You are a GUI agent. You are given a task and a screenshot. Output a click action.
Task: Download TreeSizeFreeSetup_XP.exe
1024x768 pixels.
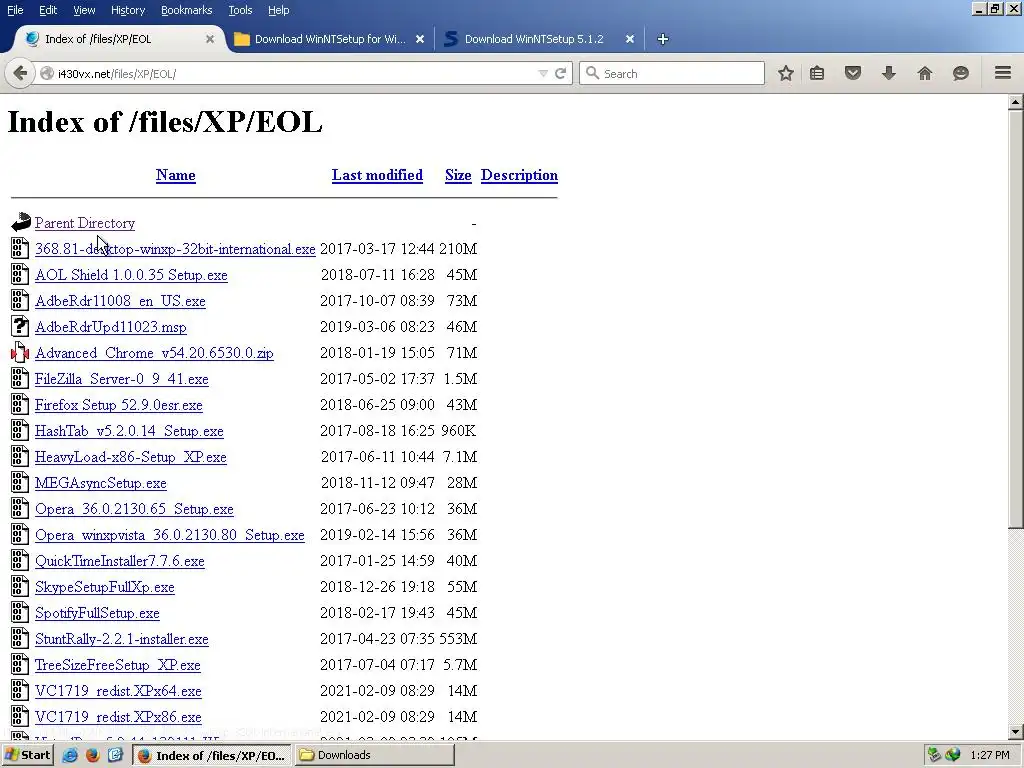pos(118,665)
